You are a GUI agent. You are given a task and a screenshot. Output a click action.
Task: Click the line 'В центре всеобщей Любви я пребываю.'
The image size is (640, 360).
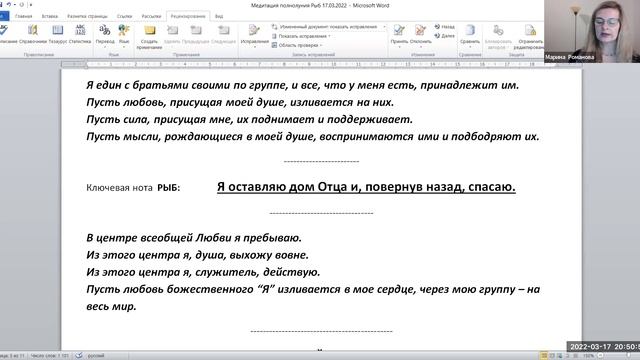pos(194,238)
